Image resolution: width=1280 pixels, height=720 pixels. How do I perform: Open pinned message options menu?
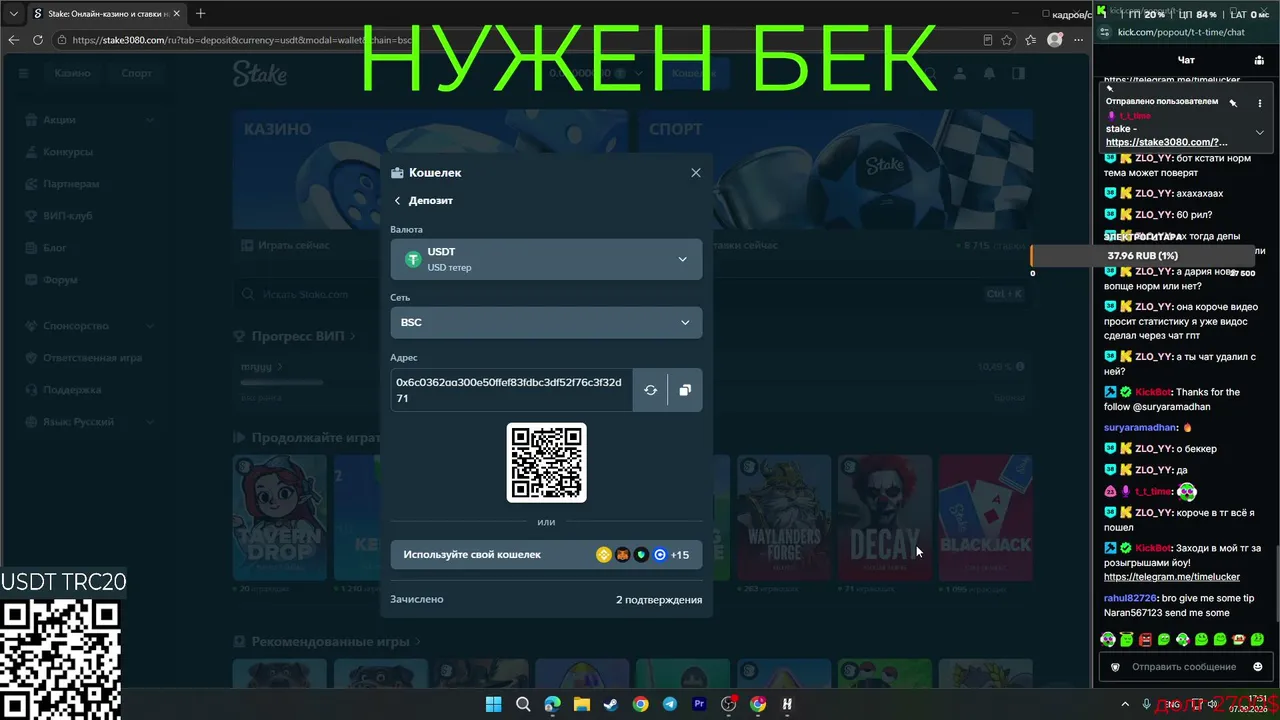click(x=1260, y=103)
